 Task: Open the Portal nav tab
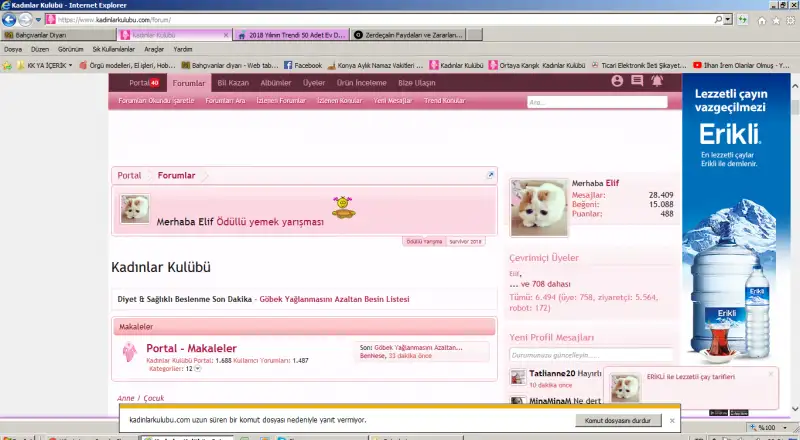pos(144,83)
